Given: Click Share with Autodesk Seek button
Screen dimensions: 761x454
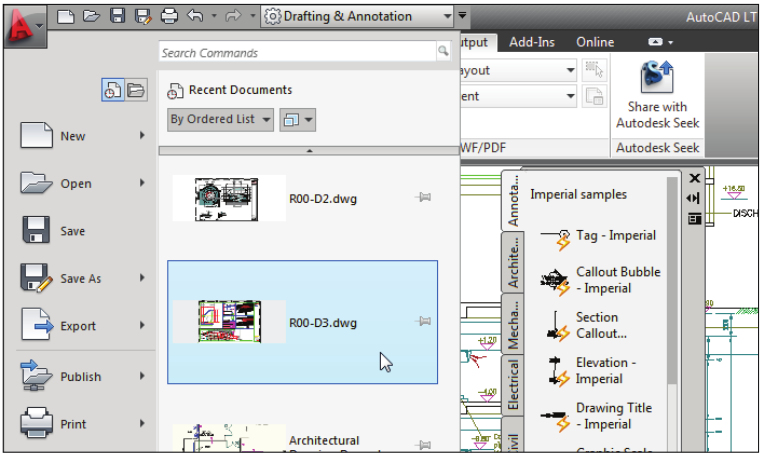Looking at the screenshot, I should click(657, 94).
